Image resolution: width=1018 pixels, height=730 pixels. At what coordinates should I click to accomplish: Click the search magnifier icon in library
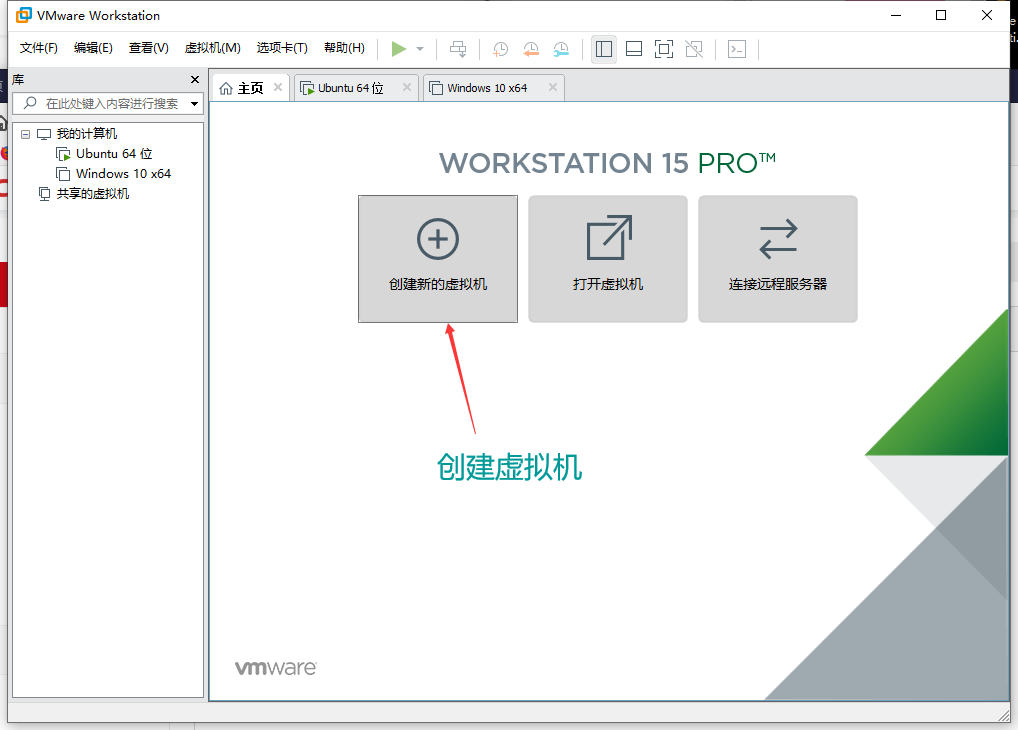tap(30, 103)
